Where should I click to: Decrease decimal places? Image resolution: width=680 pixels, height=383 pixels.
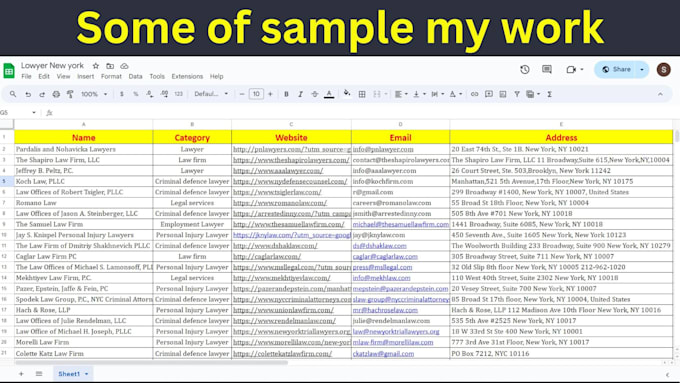[150, 94]
